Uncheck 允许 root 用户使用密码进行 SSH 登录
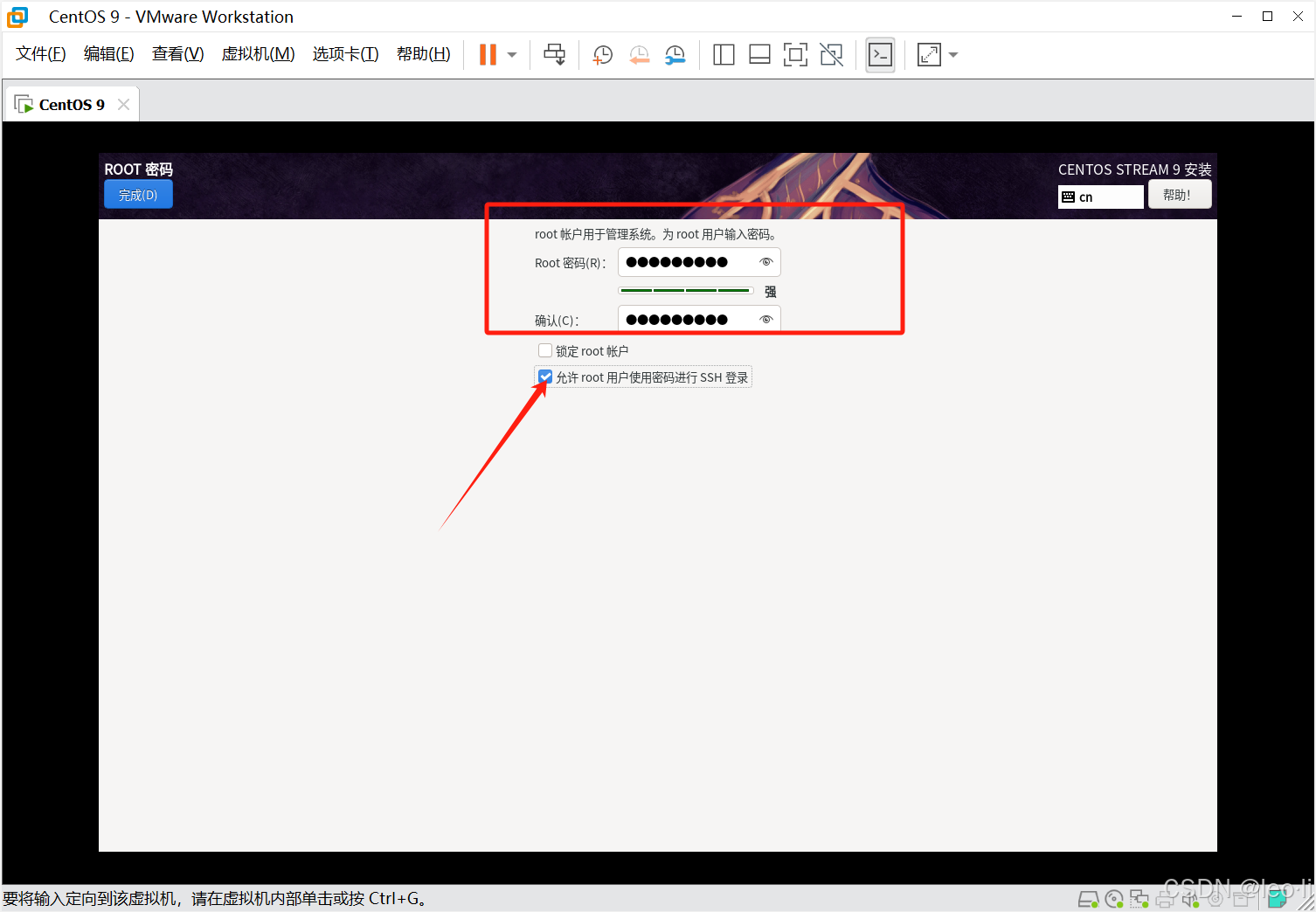 [x=545, y=377]
